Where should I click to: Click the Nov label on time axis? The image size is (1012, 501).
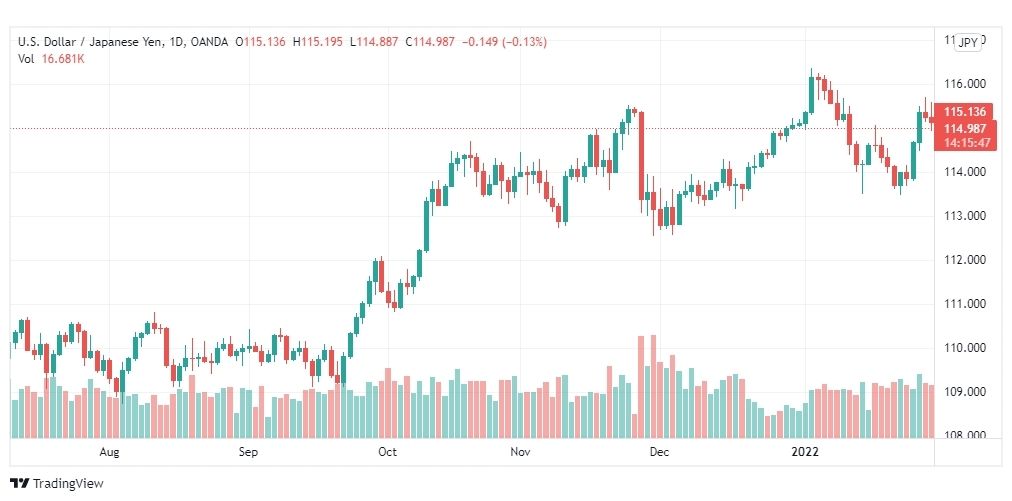[x=520, y=452]
